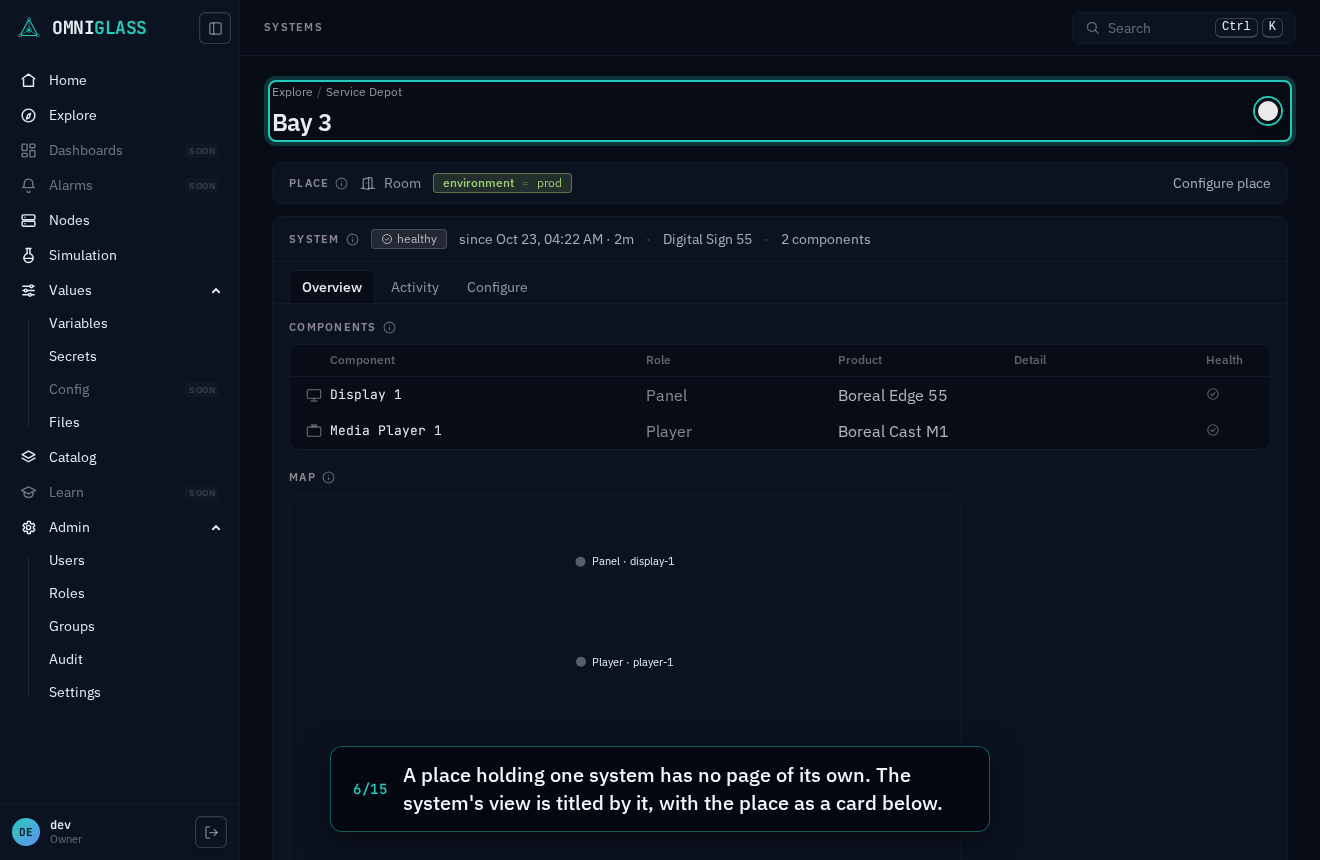Click the Alarms bell icon

(29, 185)
